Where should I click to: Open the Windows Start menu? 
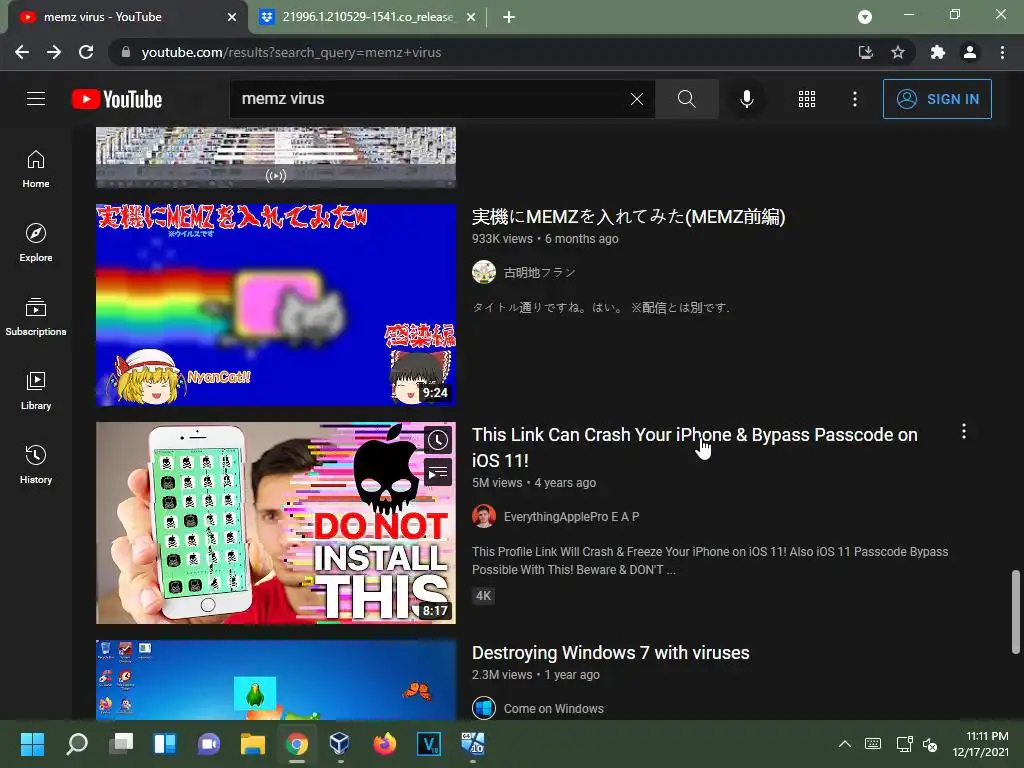(32, 743)
